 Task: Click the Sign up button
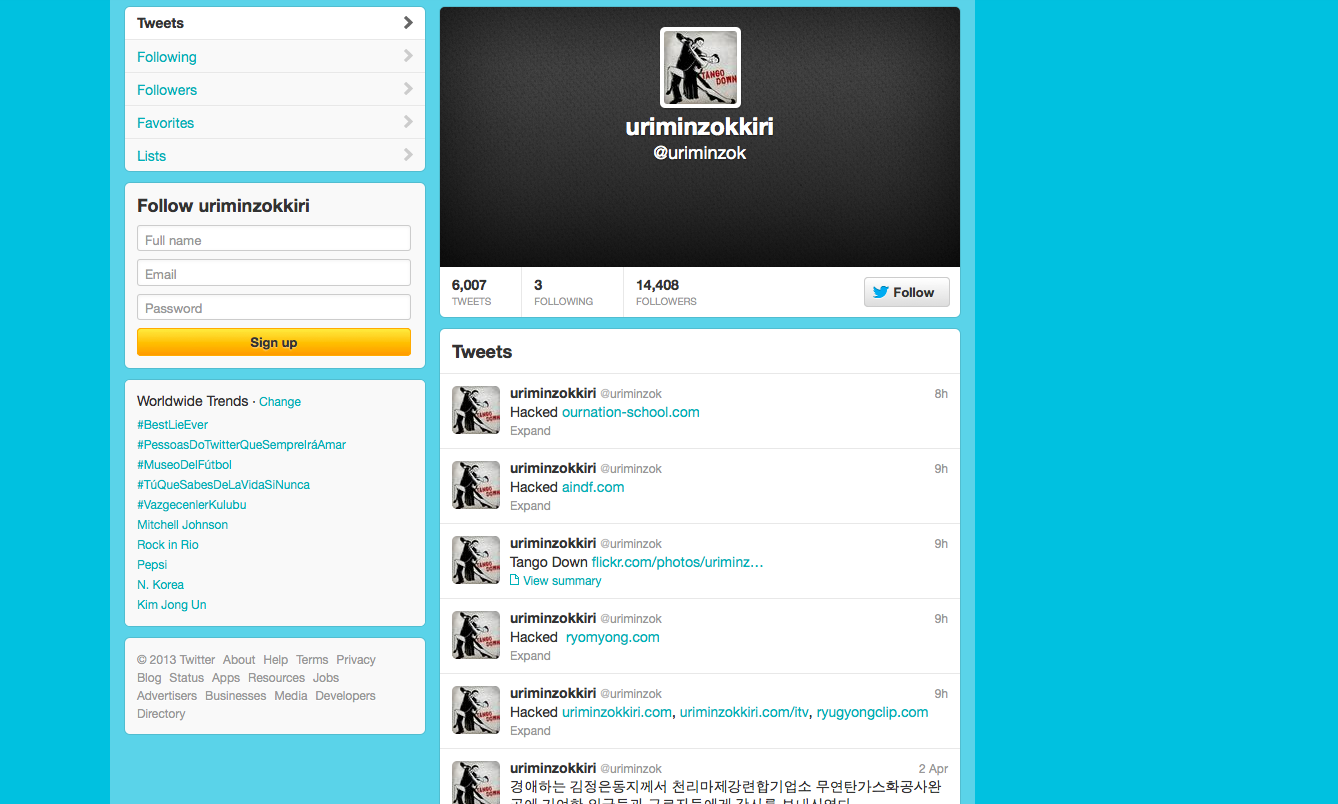[x=274, y=342]
